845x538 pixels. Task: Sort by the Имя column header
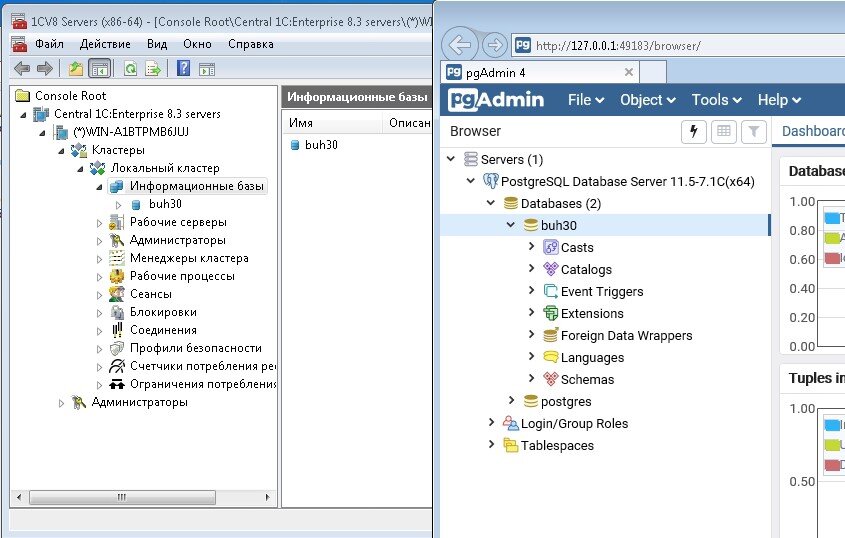[331, 123]
